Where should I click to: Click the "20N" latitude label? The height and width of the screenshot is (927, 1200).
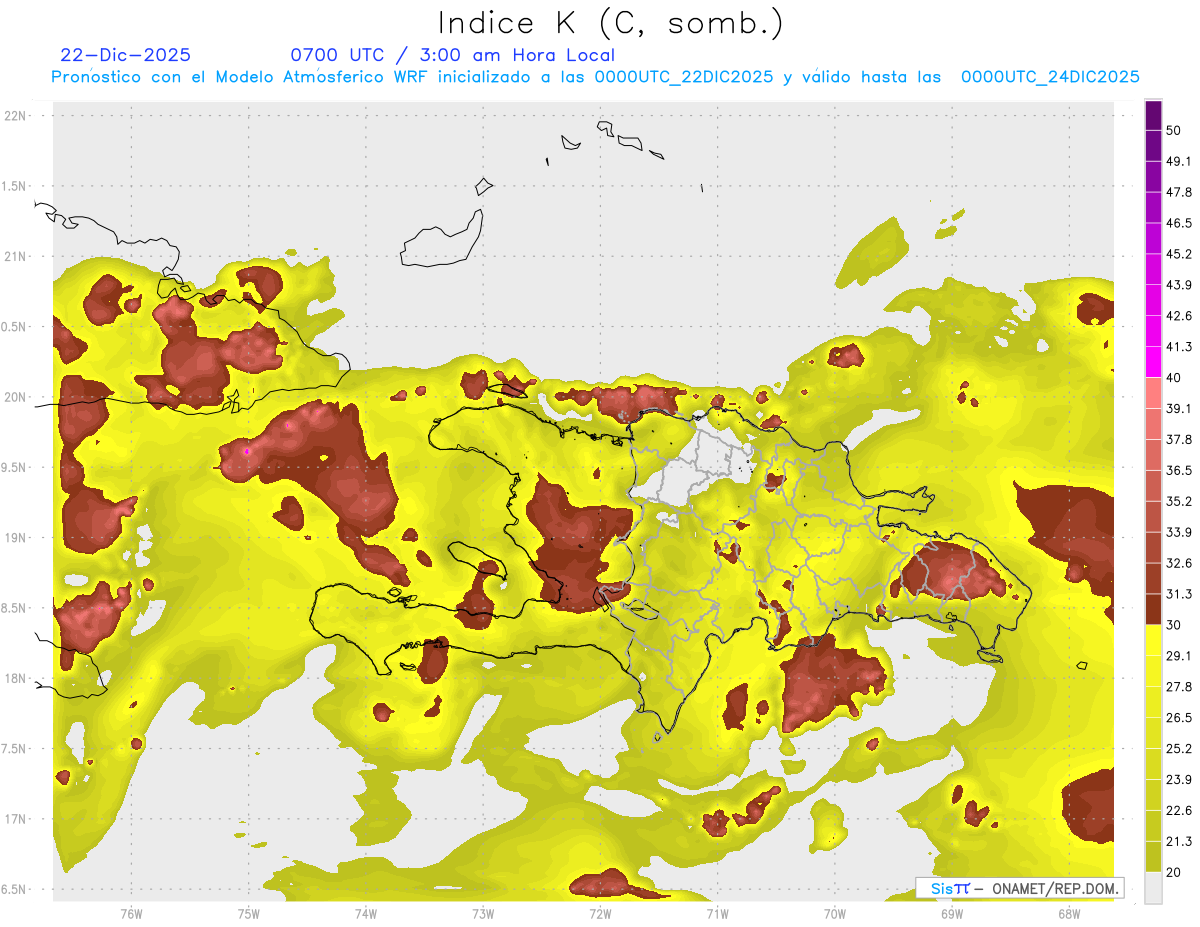(x=15, y=397)
